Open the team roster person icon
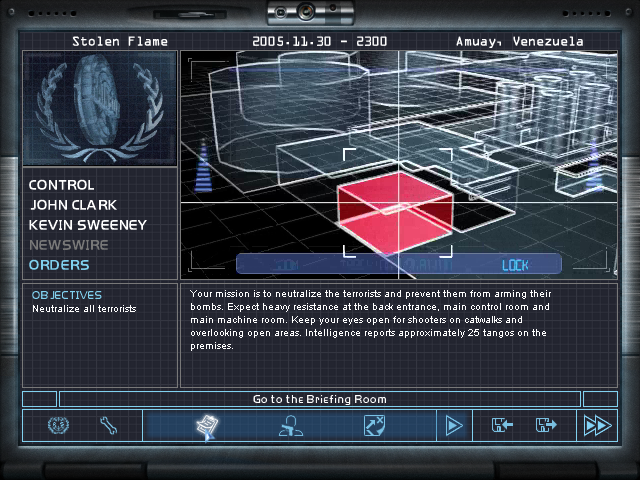Viewport: 640px width, 480px height. 291,426
